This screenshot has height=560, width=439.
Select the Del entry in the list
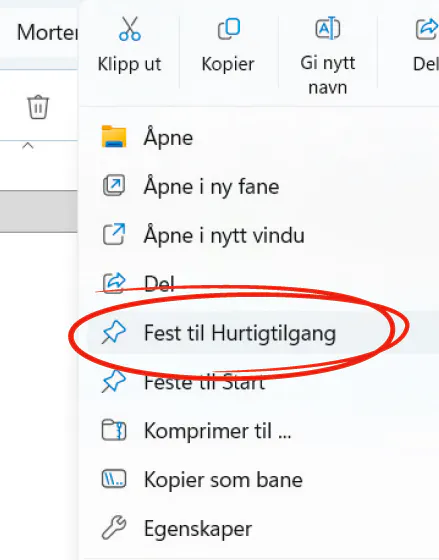159,284
